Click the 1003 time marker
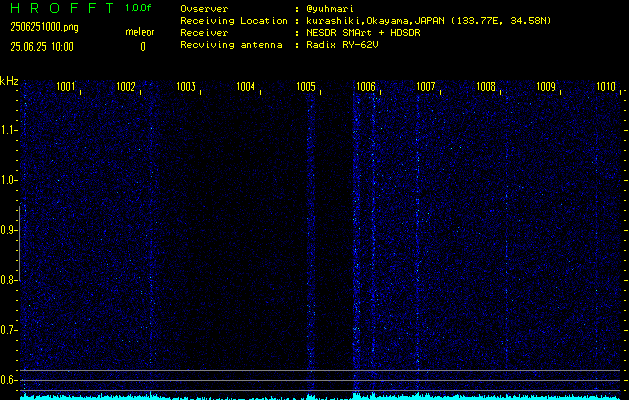The height and width of the screenshot is (400, 629). (186, 87)
